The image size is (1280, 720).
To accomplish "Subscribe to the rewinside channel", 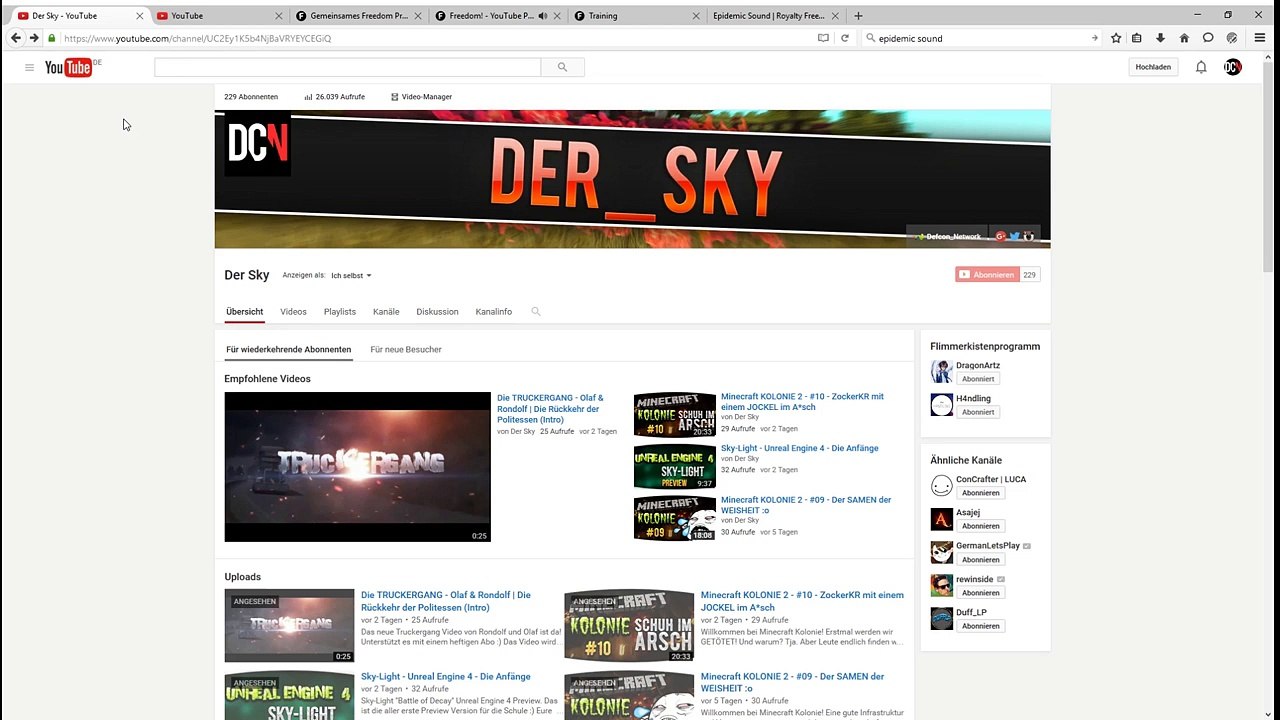I will click(981, 593).
